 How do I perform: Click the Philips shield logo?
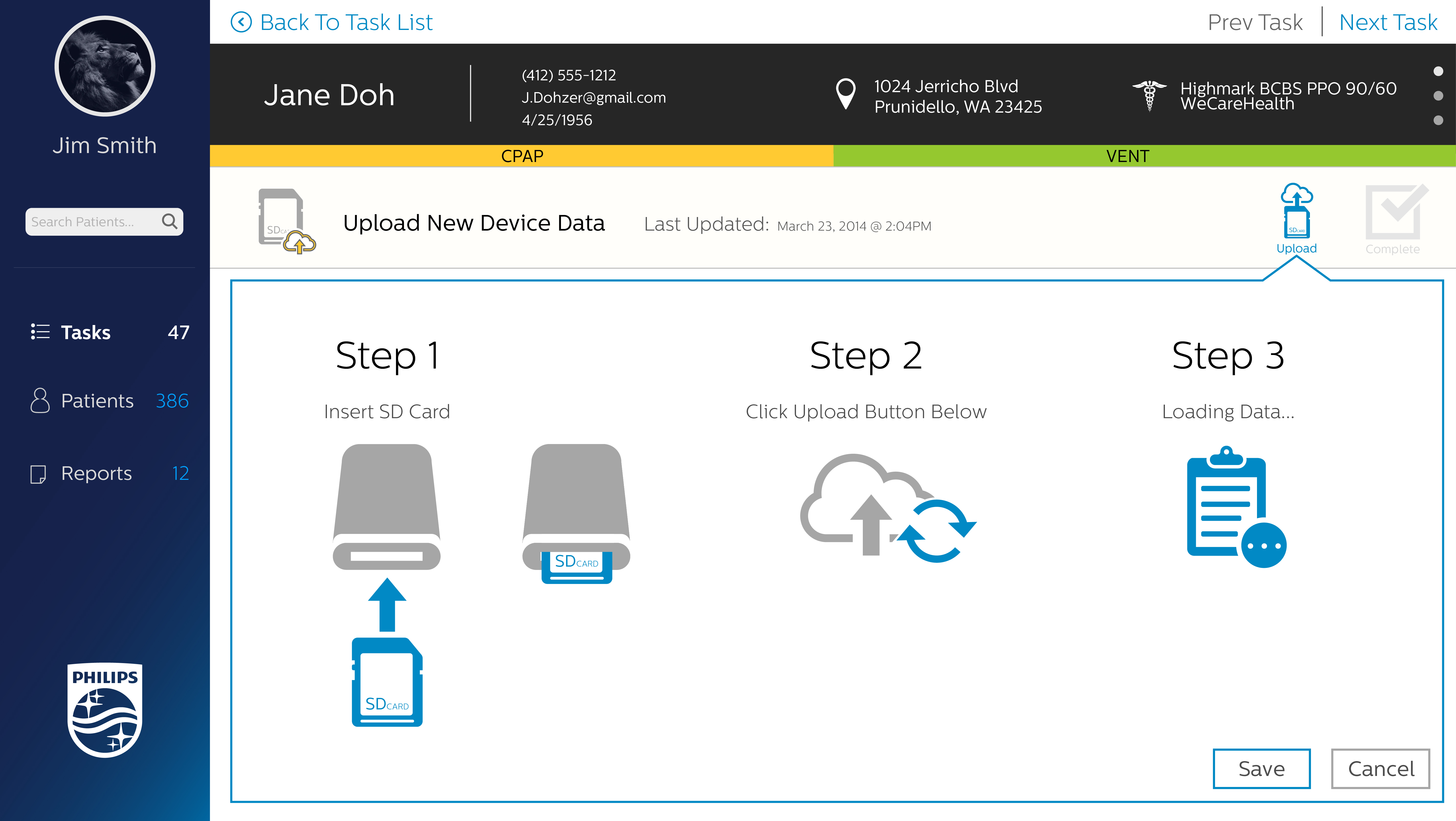click(x=105, y=710)
